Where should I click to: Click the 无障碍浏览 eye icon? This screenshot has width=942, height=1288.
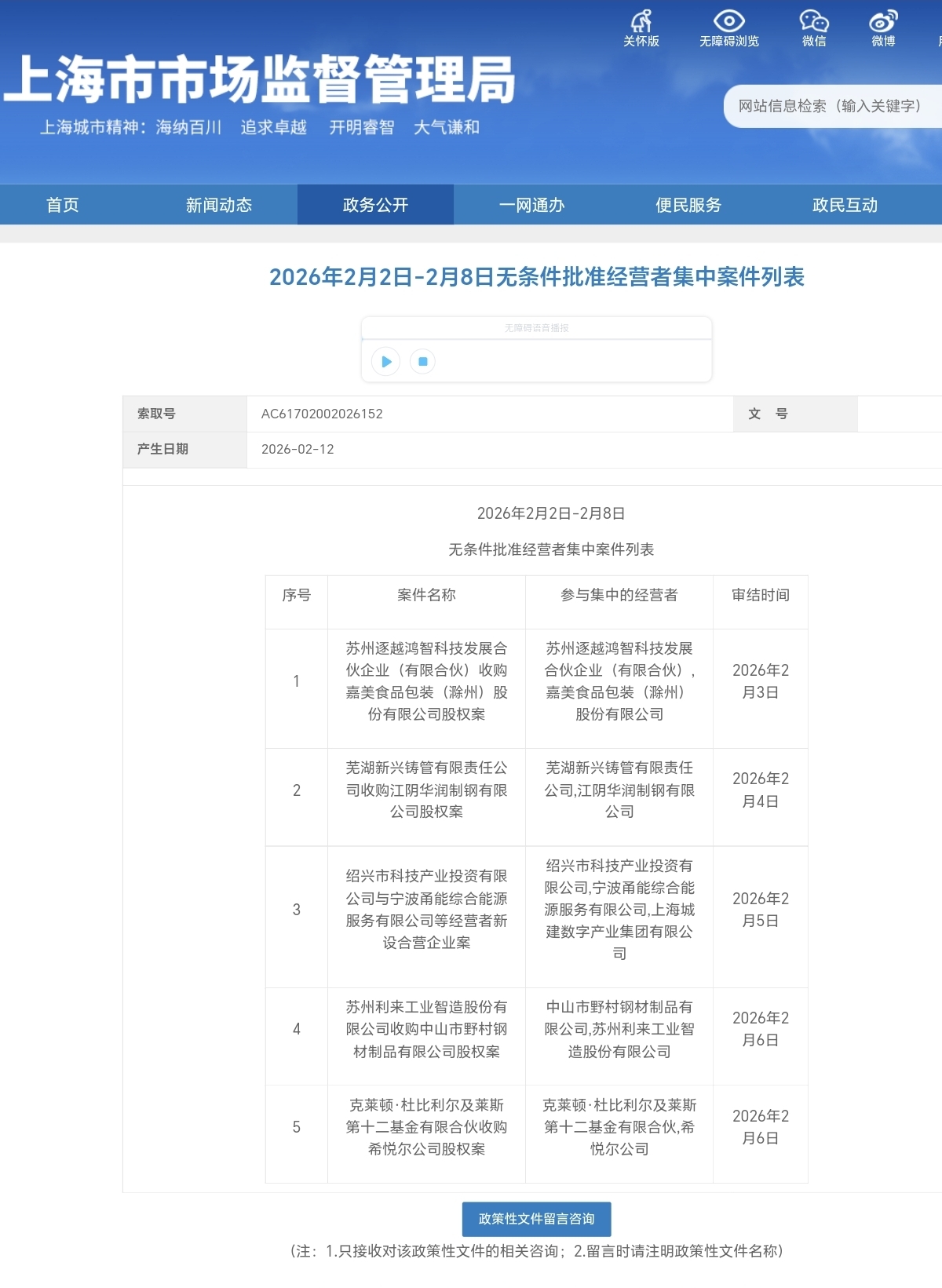(729, 28)
